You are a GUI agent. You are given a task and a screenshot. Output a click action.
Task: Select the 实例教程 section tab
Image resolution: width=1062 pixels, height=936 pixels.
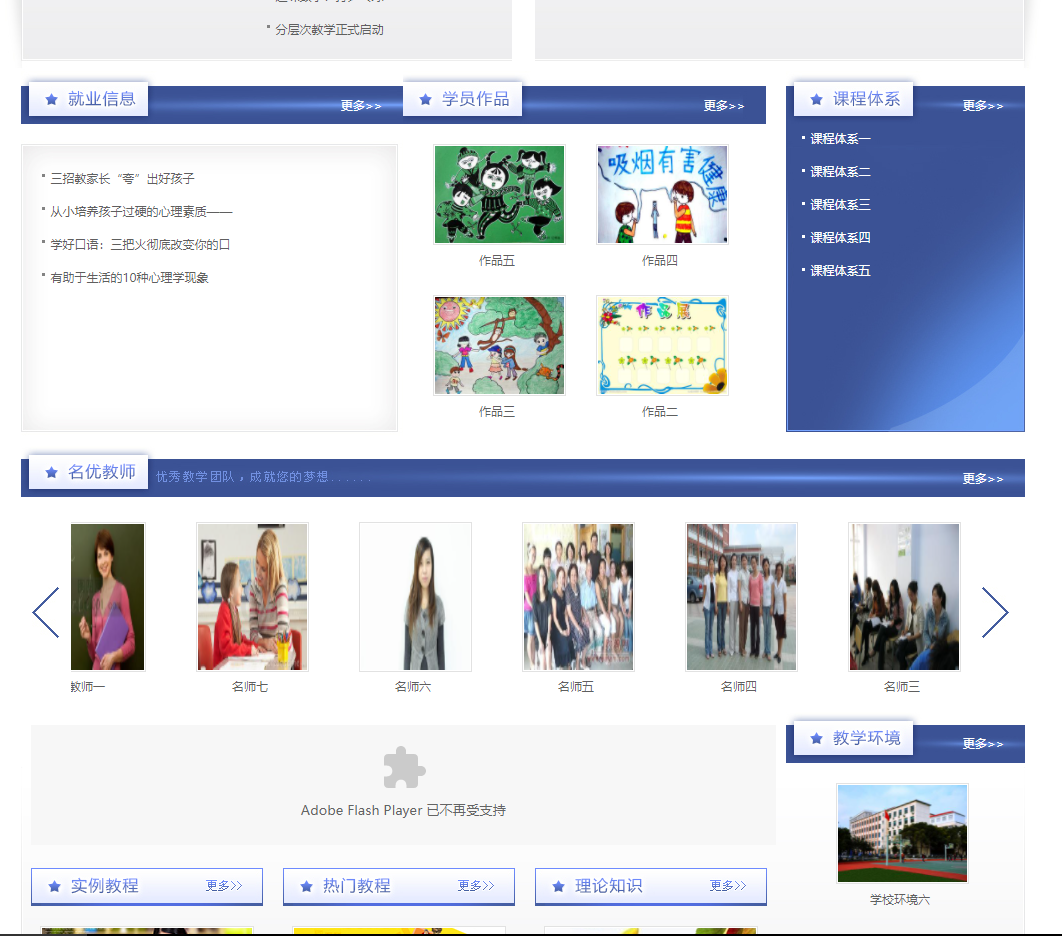tap(104, 886)
